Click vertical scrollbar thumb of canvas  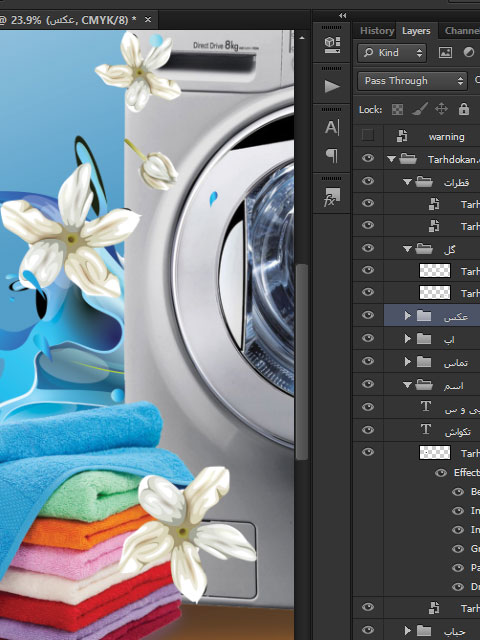(x=301, y=362)
